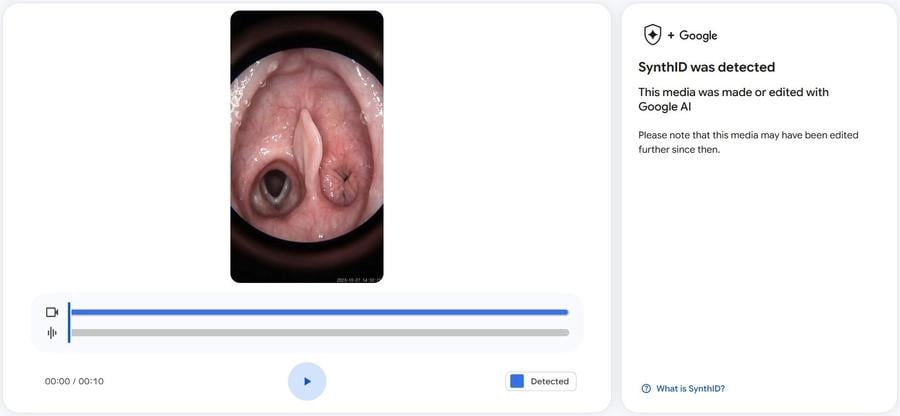Viewport: 900px width, 416px height.
Task: Click the Google logo text
Action: coord(698,36)
